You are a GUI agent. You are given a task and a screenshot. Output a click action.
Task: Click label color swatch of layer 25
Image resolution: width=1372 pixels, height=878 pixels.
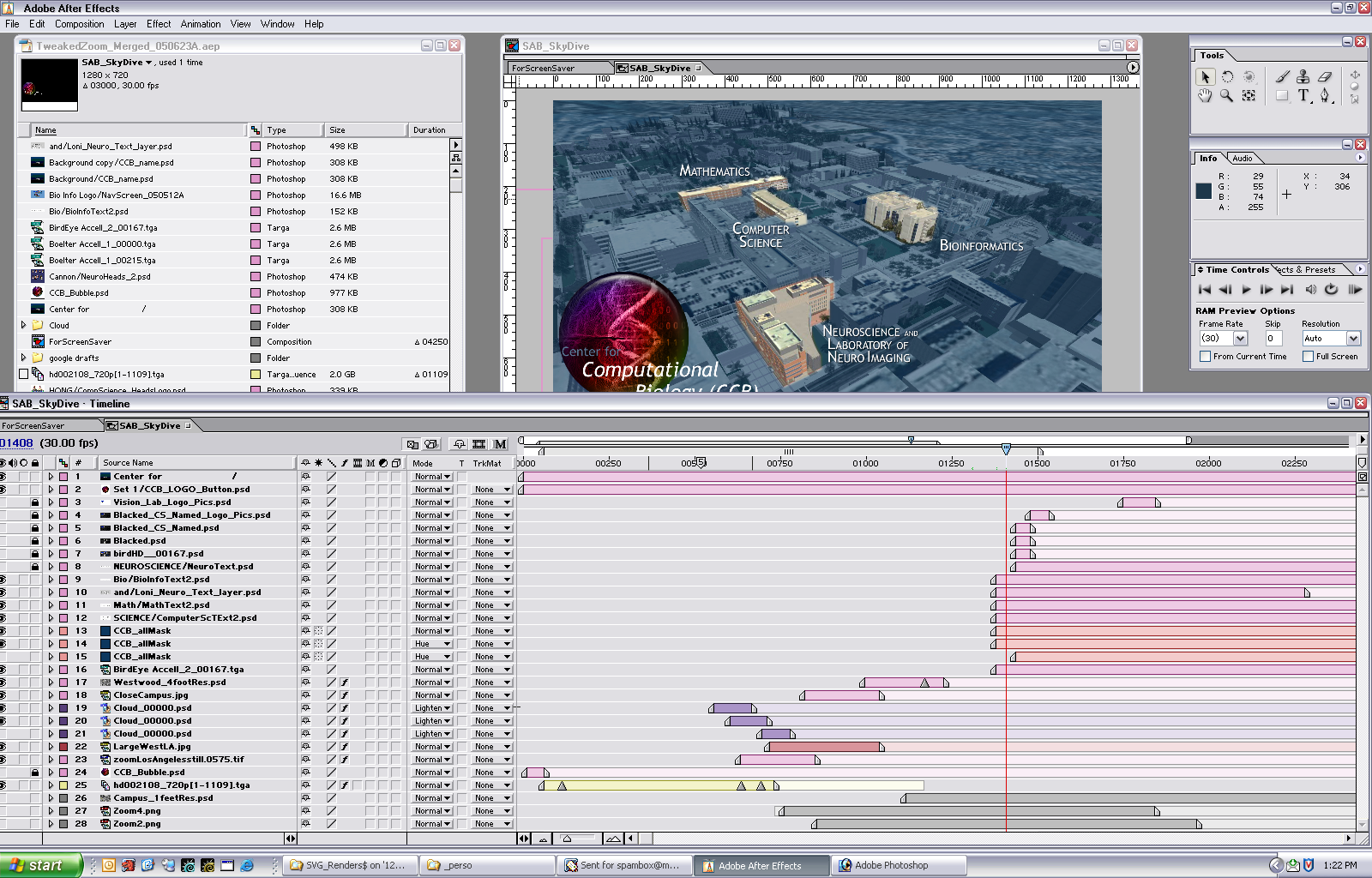coord(63,785)
